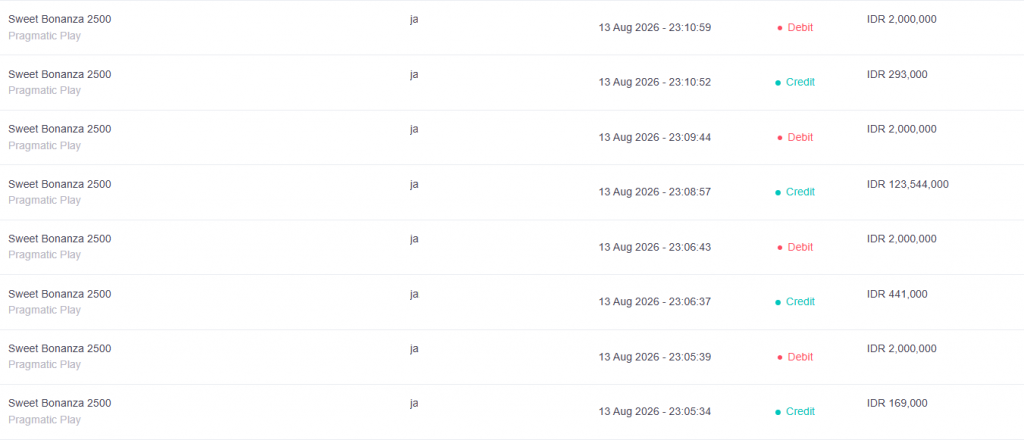Click the Credit label at 23:05:34
Viewport: 1024px width, 440px height.
(800, 411)
